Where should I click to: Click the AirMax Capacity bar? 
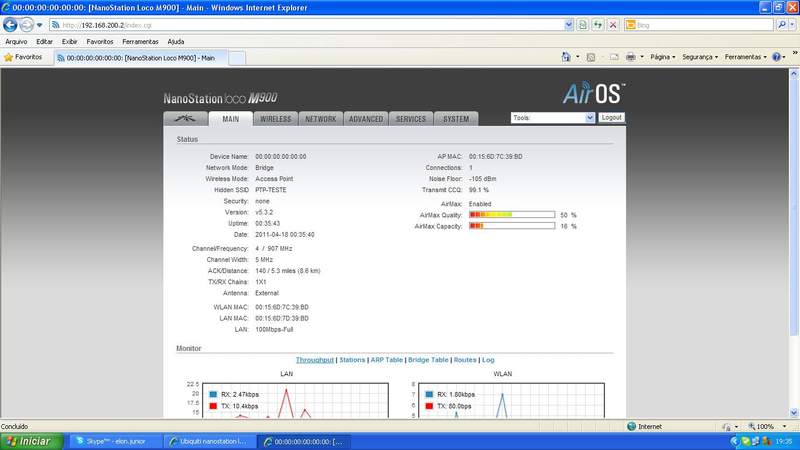512,226
